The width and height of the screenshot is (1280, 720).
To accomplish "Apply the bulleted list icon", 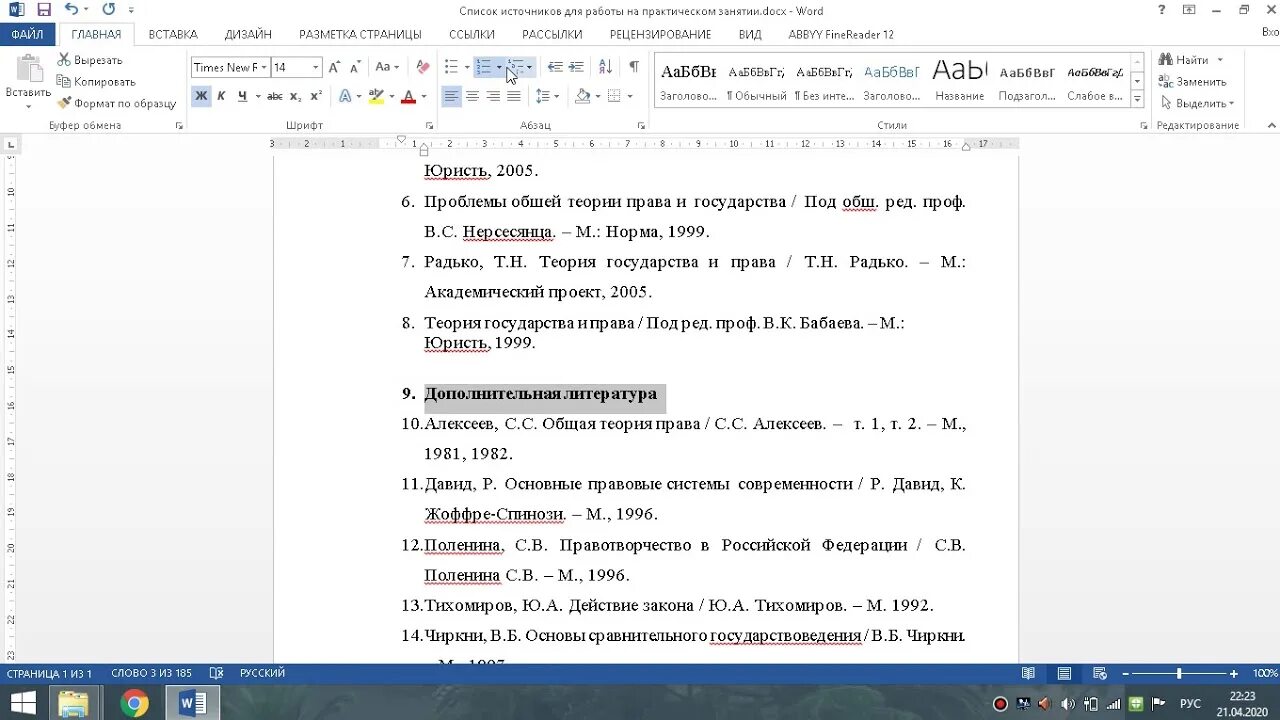I will coord(451,67).
